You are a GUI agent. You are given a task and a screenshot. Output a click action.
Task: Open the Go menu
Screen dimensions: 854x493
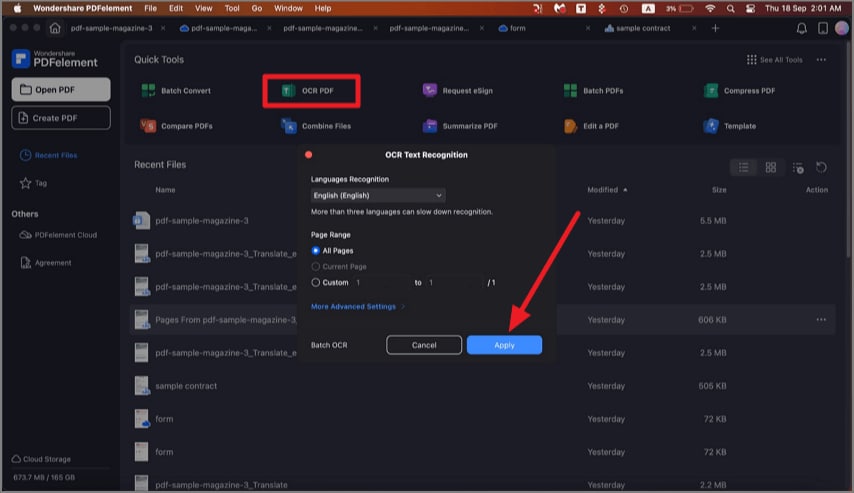(x=257, y=8)
